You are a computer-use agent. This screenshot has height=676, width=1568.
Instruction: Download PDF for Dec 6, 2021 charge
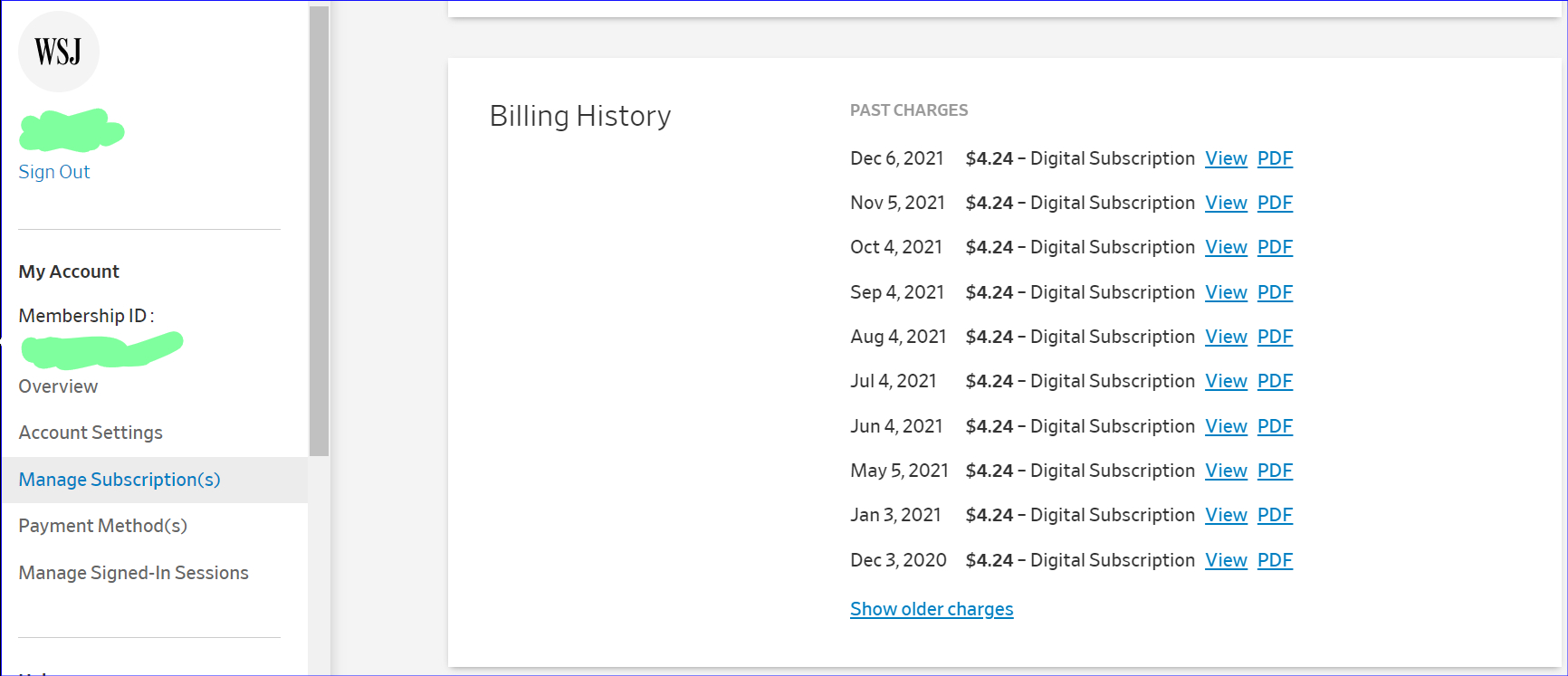click(x=1275, y=158)
